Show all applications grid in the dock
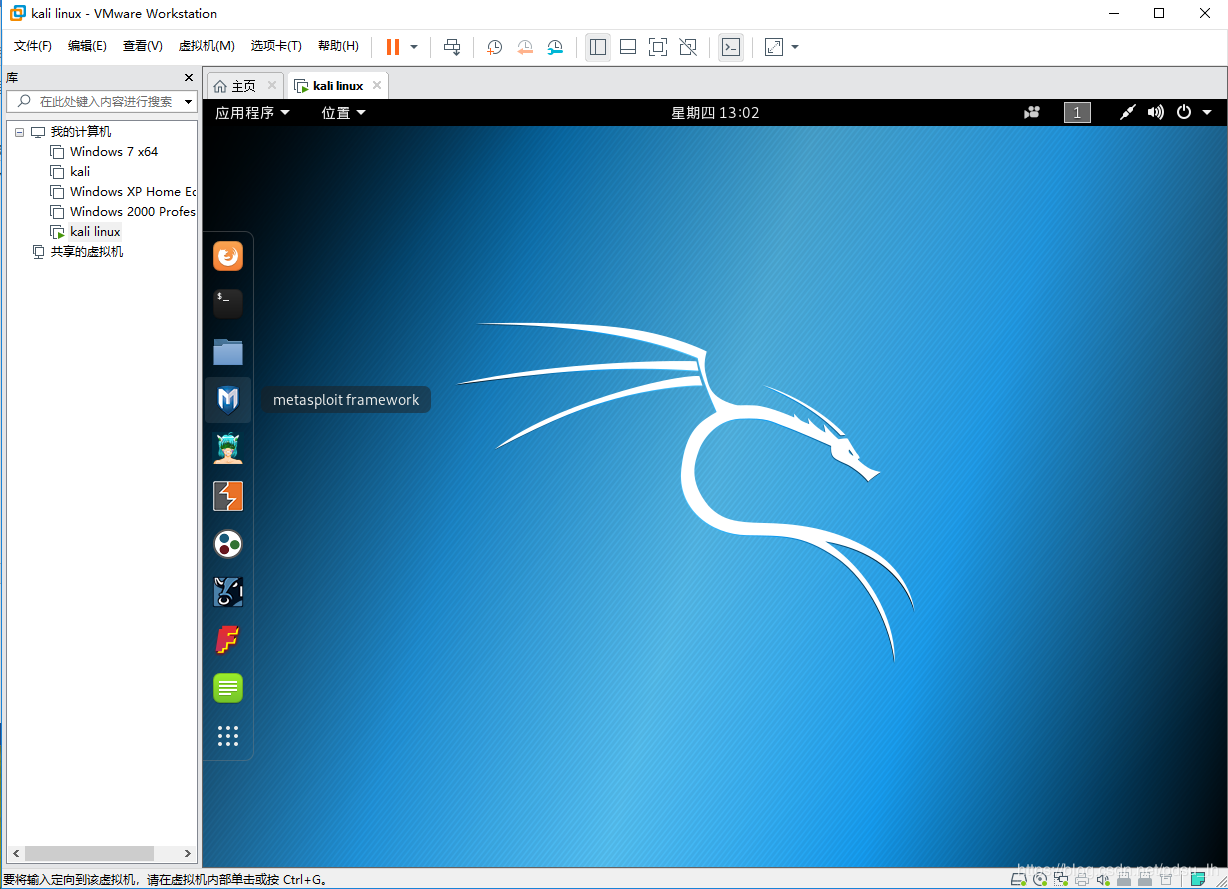Screen dimensions: 1228x889 click(228, 736)
